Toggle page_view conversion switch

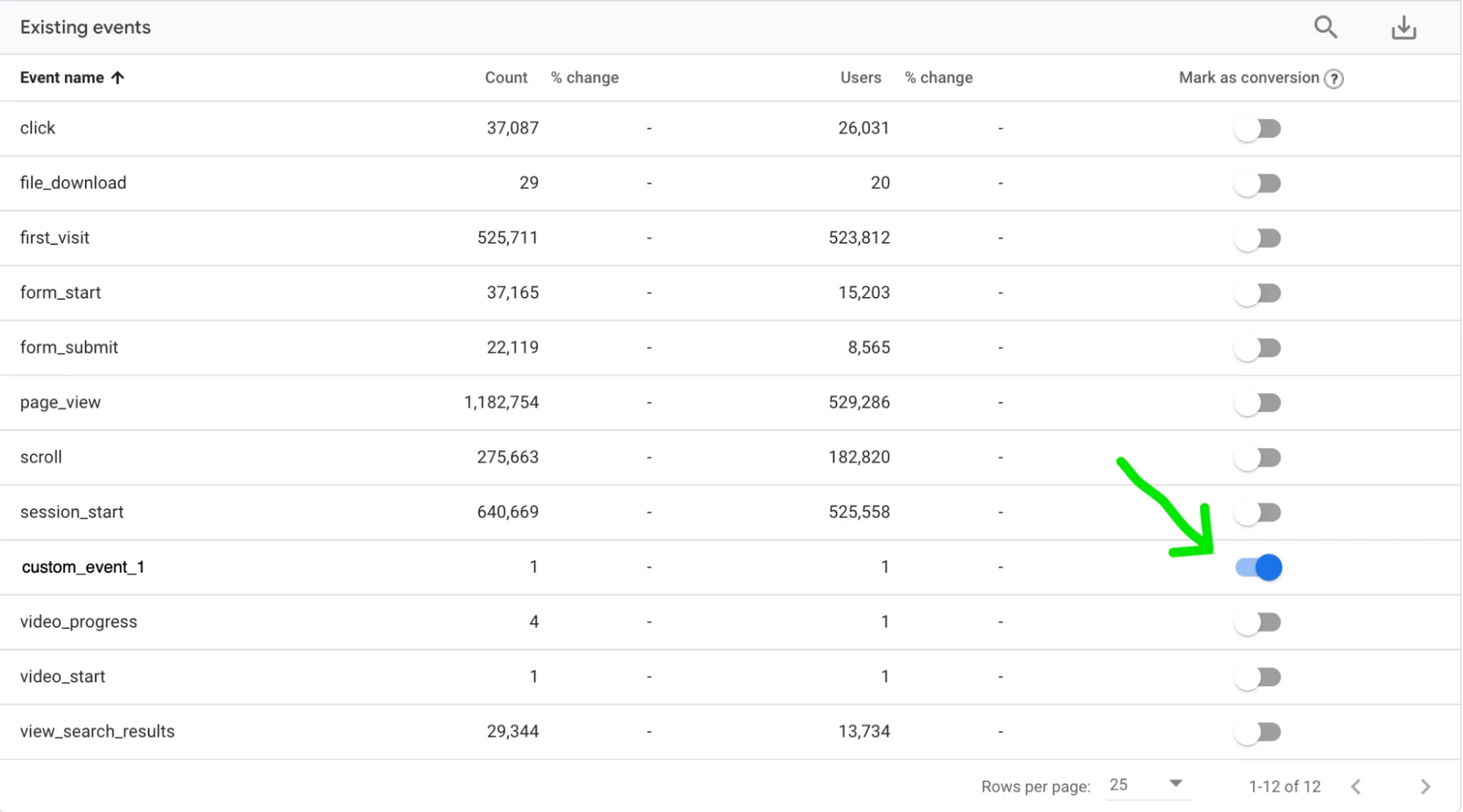(1257, 403)
